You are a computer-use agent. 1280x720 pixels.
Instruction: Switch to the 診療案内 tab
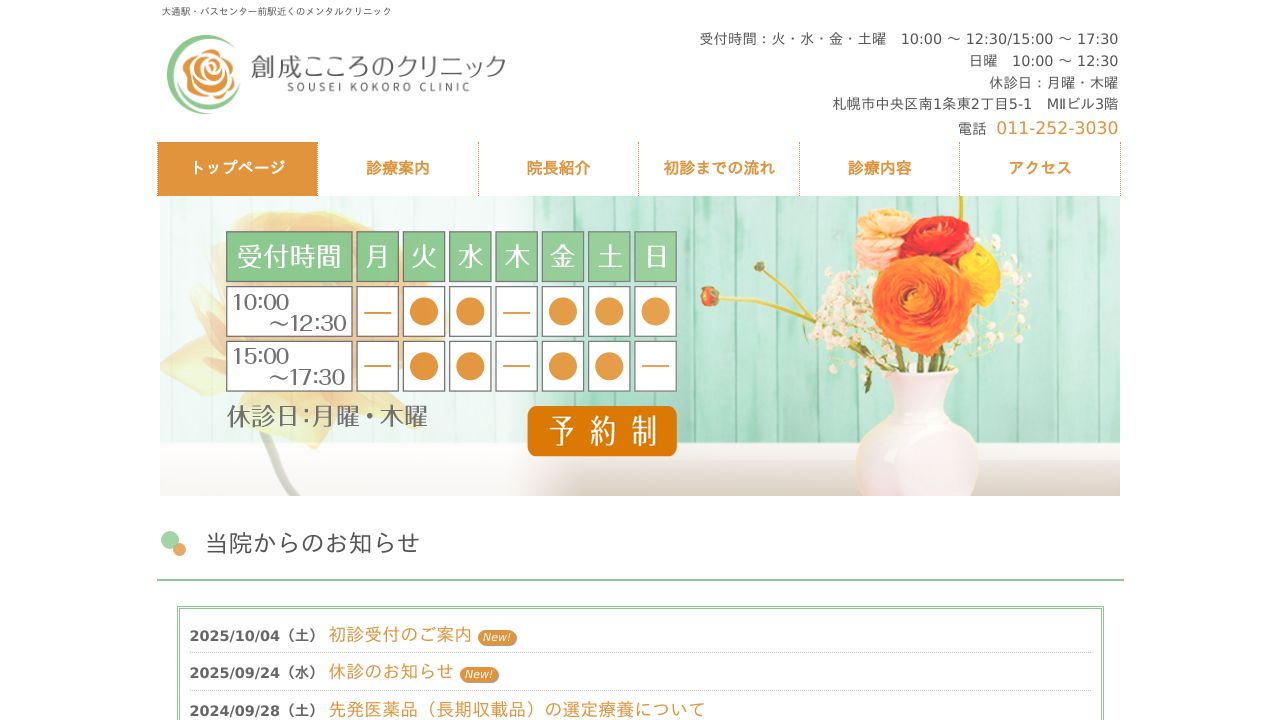pos(398,168)
